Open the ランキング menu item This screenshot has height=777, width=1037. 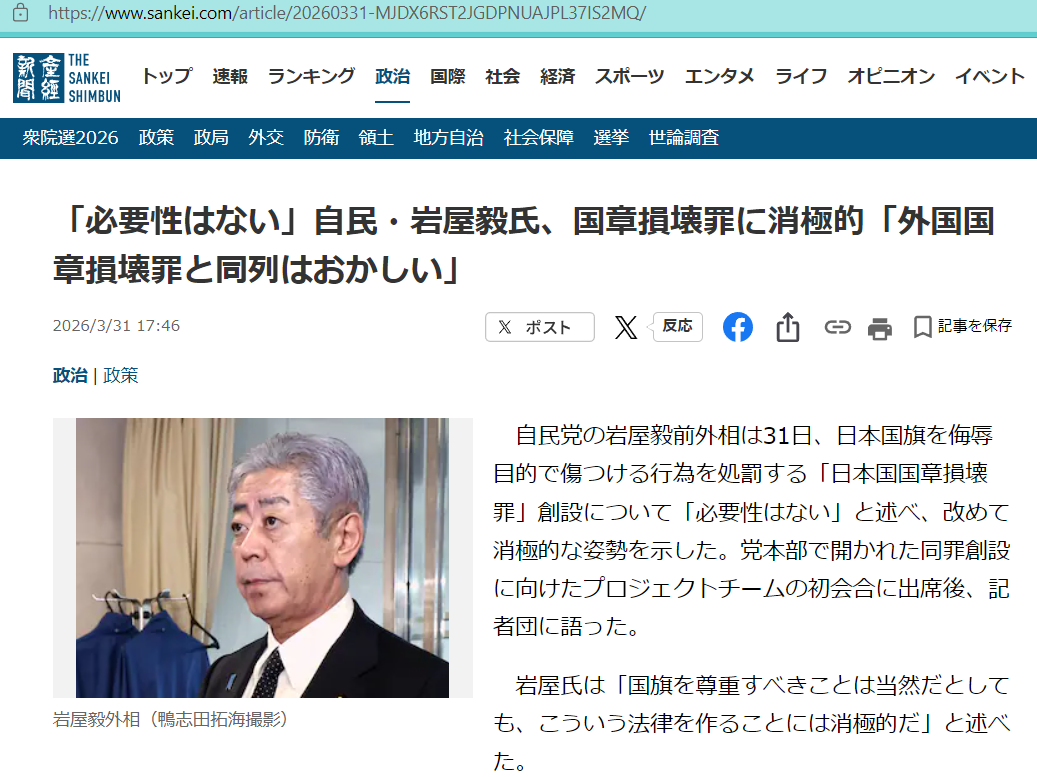pyautogui.click(x=311, y=77)
